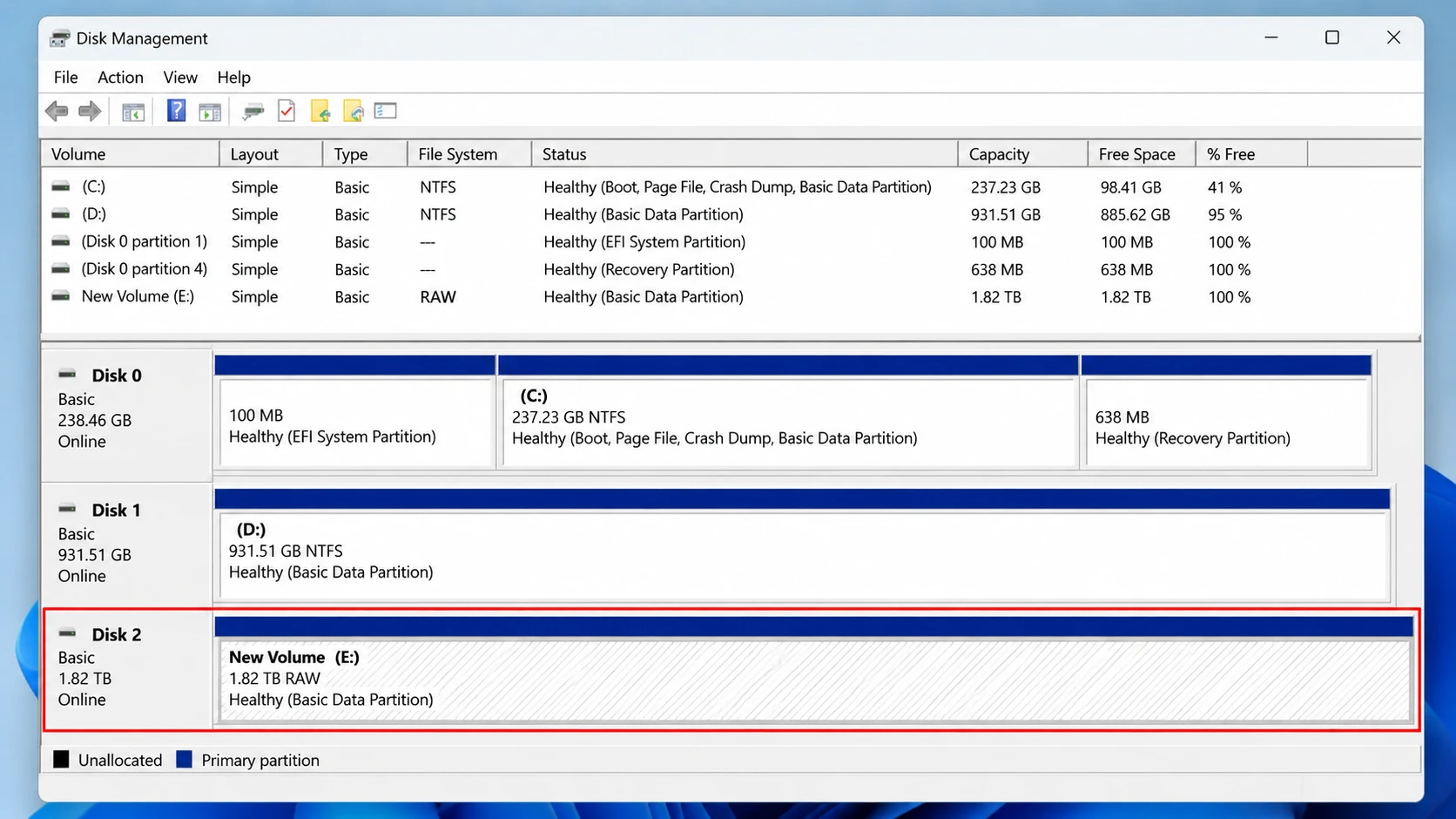Select the 638 MB Recovery Partition block
1456x819 pixels.
(1227, 413)
